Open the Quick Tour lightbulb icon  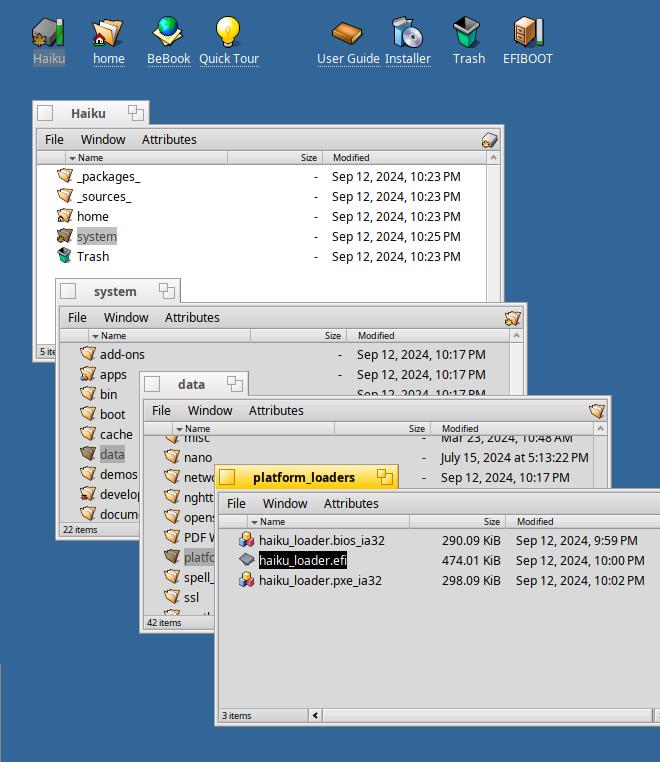[x=228, y=32]
